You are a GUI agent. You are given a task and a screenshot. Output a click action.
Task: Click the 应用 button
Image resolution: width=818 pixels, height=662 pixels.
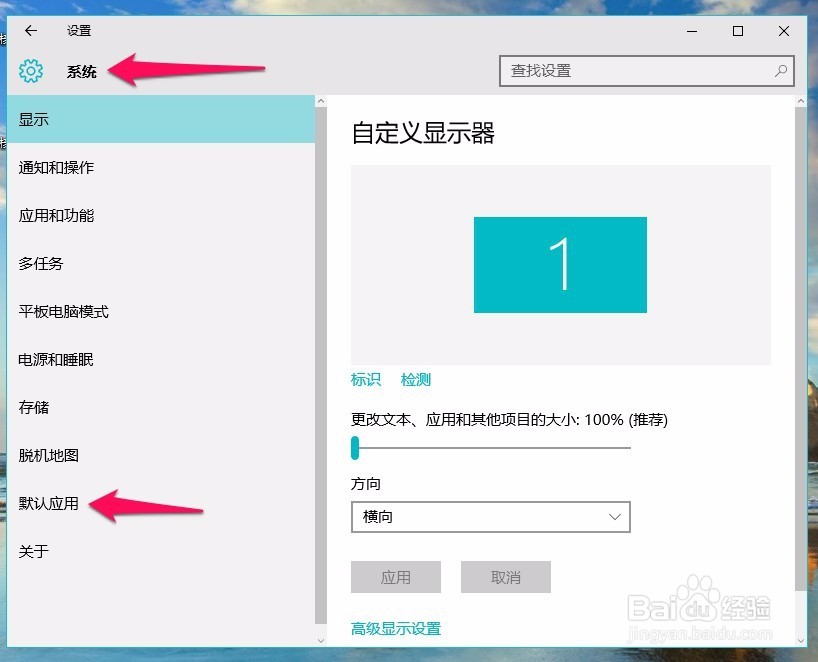395,577
